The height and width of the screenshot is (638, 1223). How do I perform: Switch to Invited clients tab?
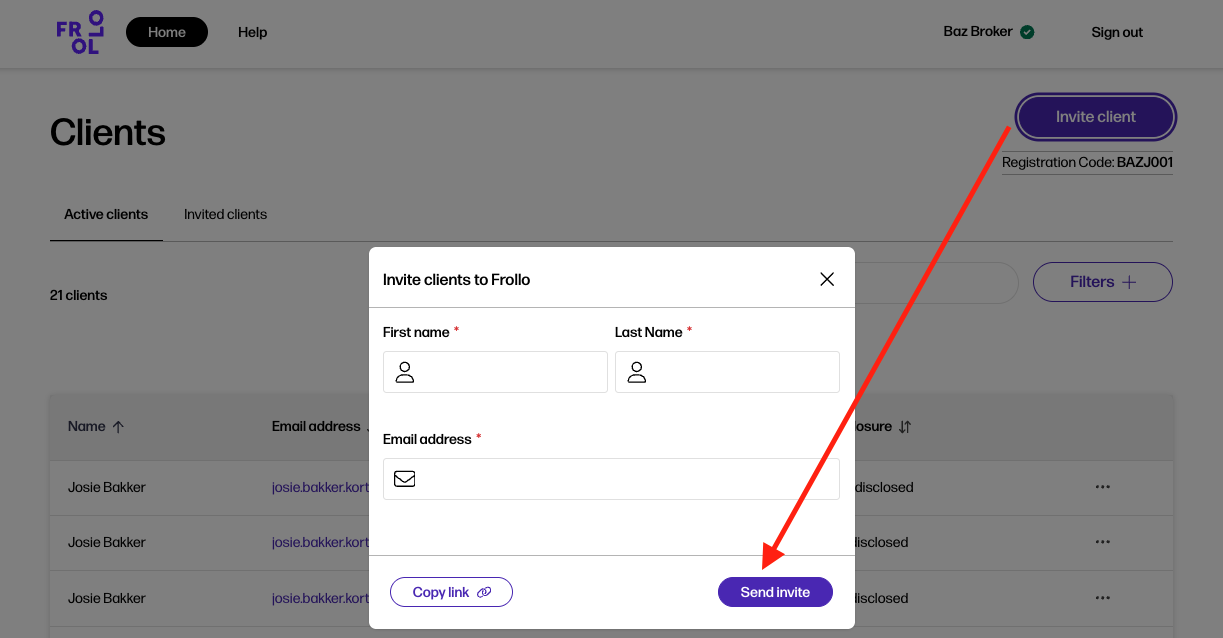tap(225, 214)
